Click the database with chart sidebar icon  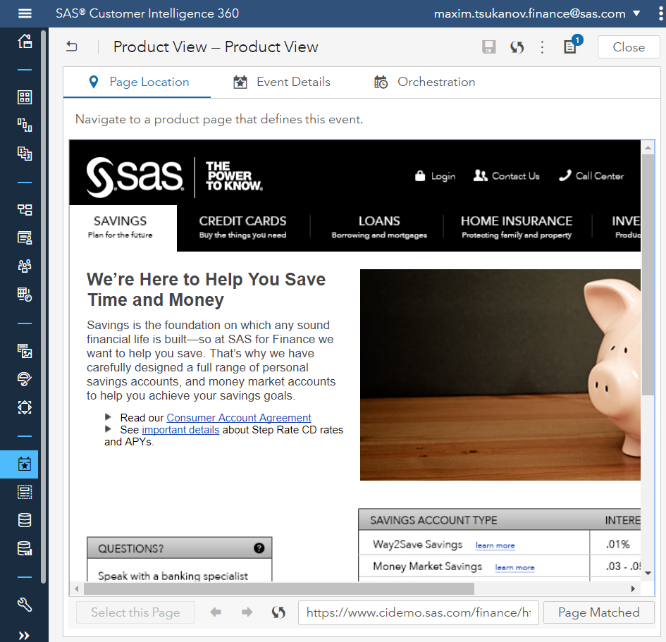[25, 549]
